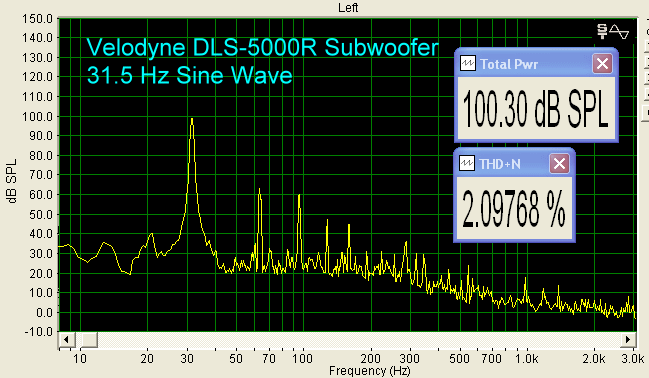Image resolution: width=649 pixels, height=378 pixels.
Task: Close the THD+N readout window
Action: 560,164
